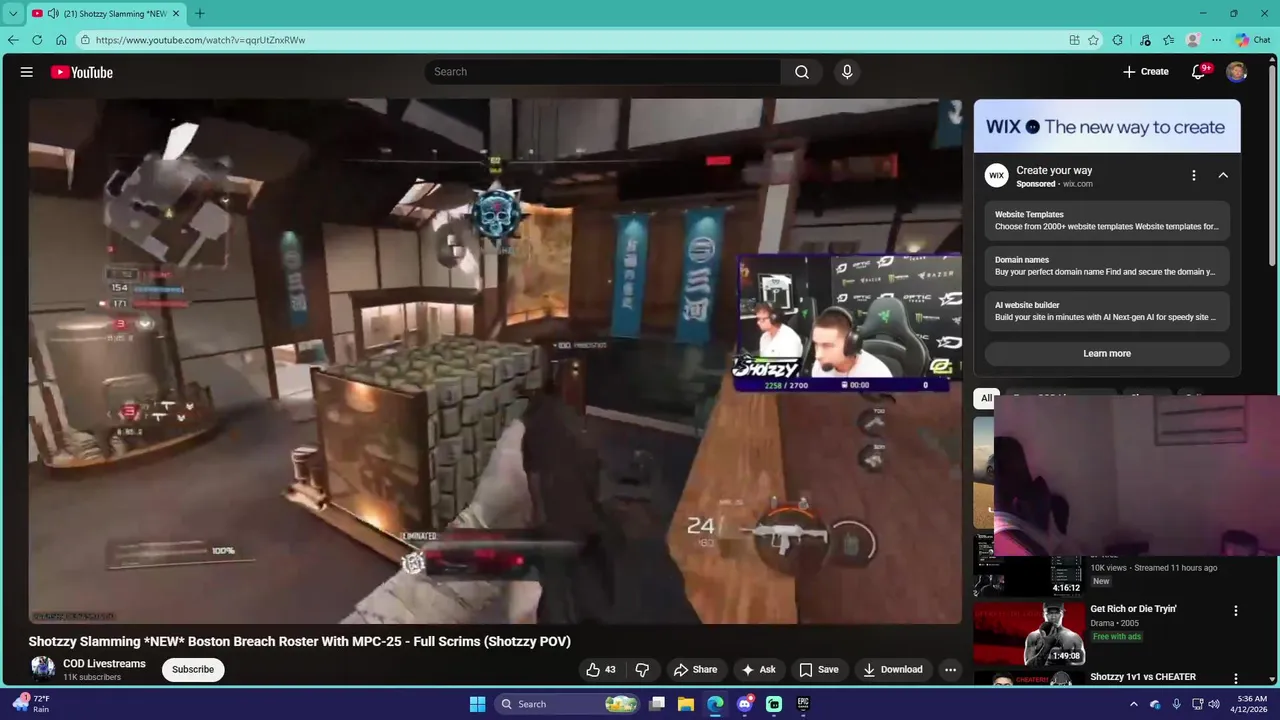The width and height of the screenshot is (1280, 720).
Task: Open the Edge favorites list
Action: 1168,40
